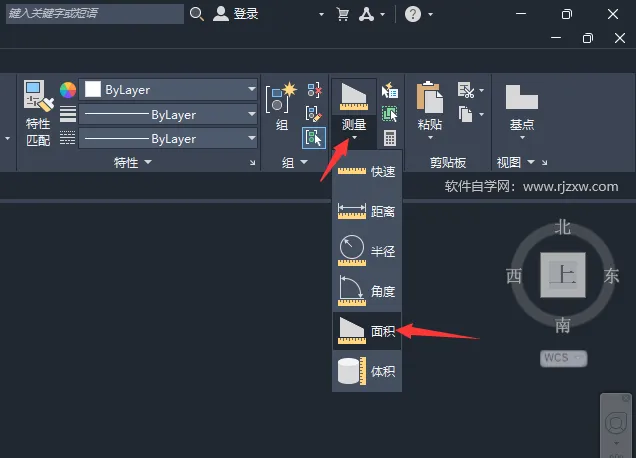Click the keyword search input field
This screenshot has width=636, height=458.
(x=95, y=14)
